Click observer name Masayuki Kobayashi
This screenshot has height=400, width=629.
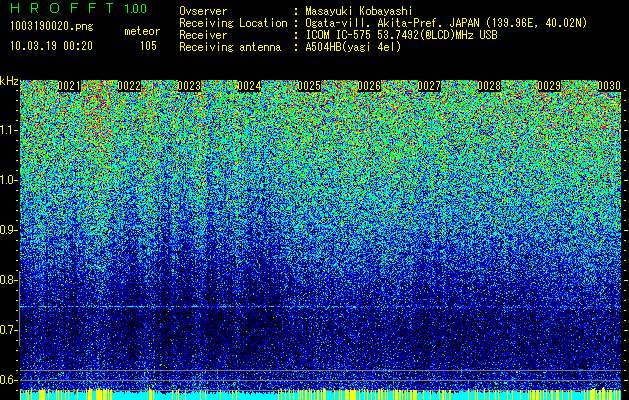(x=359, y=11)
